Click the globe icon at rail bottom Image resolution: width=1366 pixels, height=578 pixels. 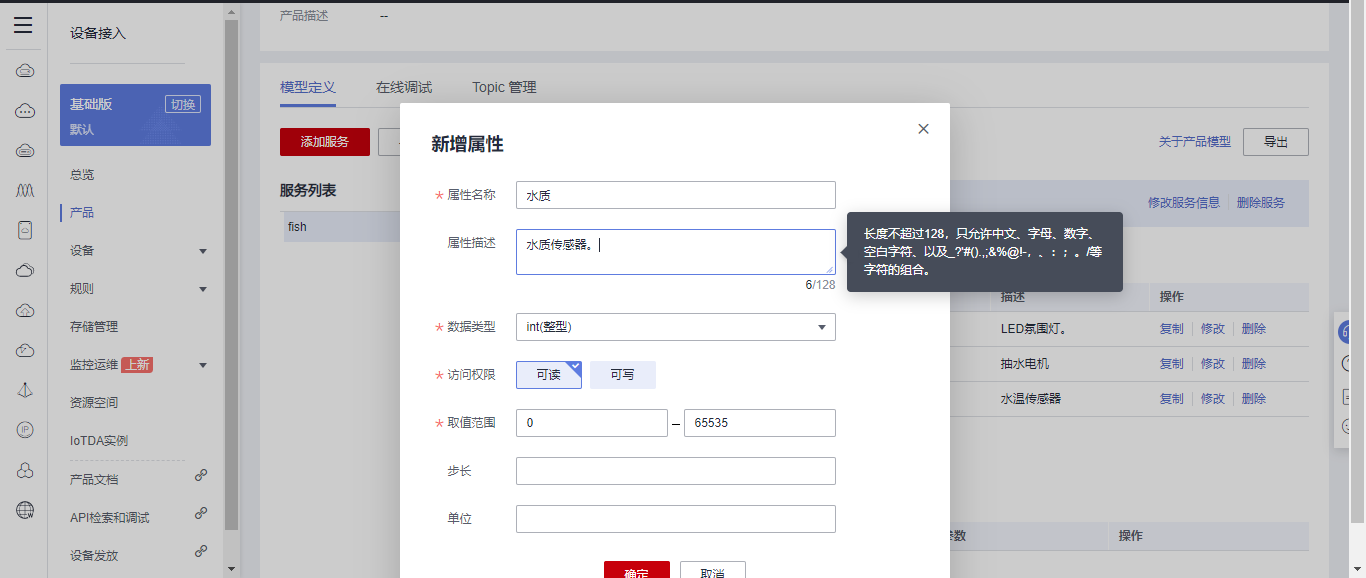(x=25, y=510)
